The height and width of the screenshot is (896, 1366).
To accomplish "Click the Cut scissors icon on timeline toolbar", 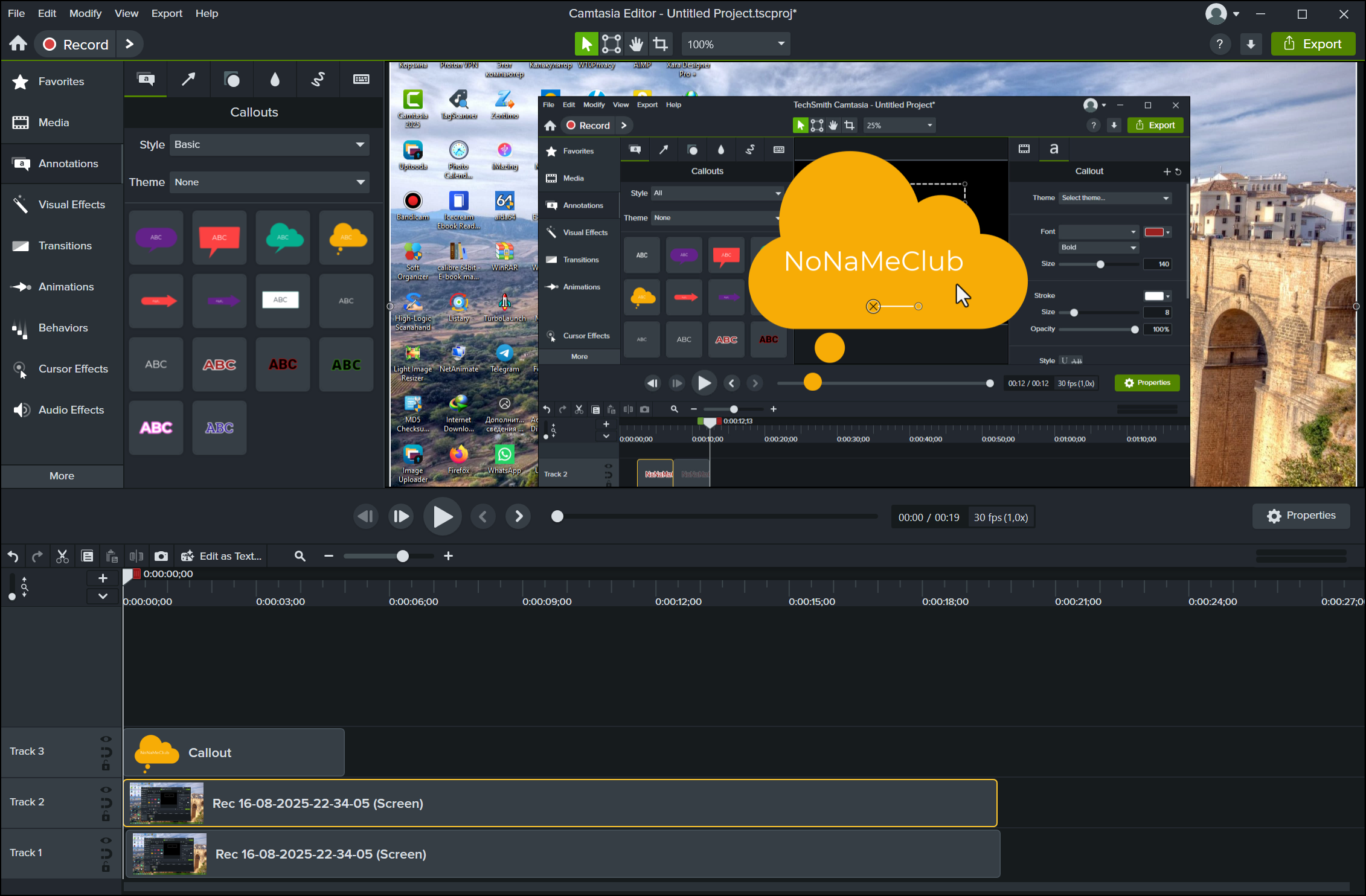I will pyautogui.click(x=62, y=556).
